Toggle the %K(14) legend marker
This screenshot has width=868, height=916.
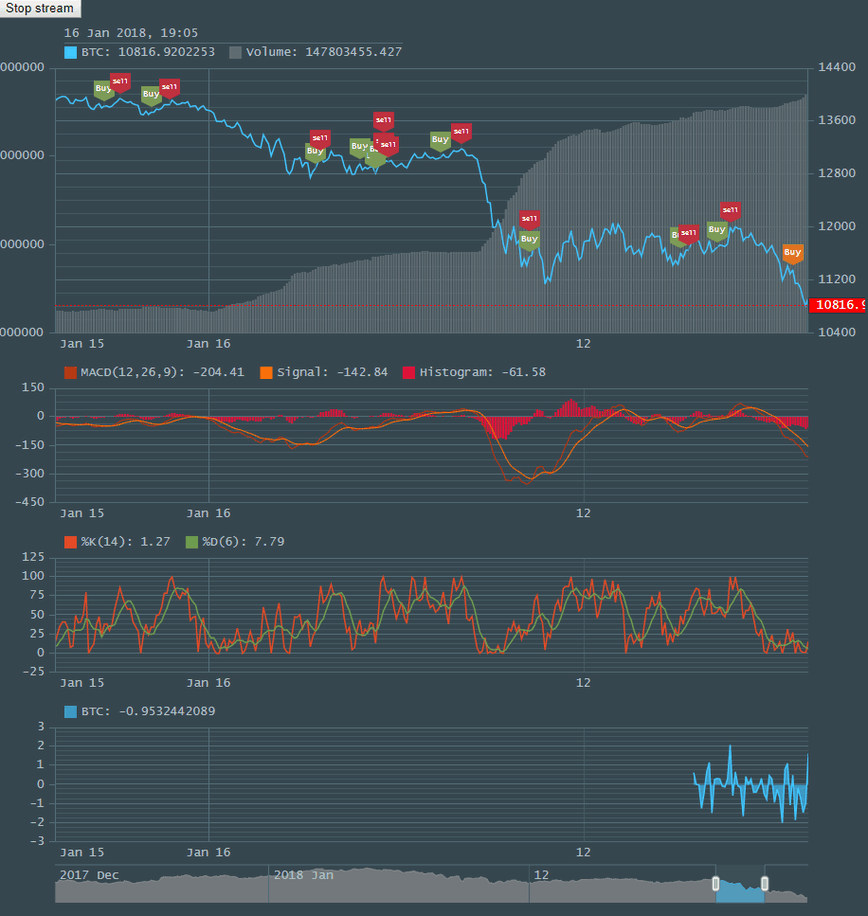point(71,542)
